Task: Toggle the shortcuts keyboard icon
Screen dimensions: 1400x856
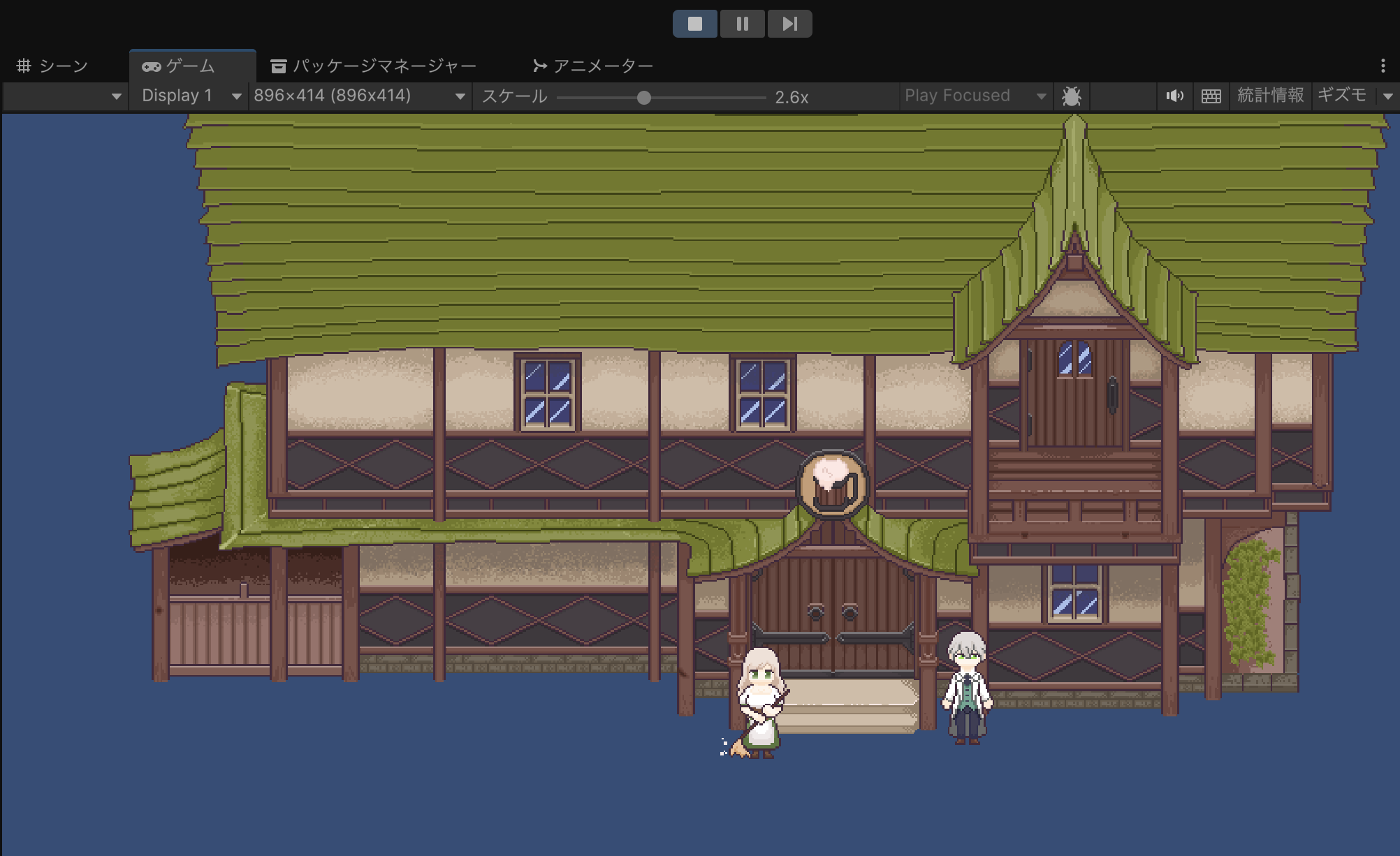Action: coord(1211,96)
